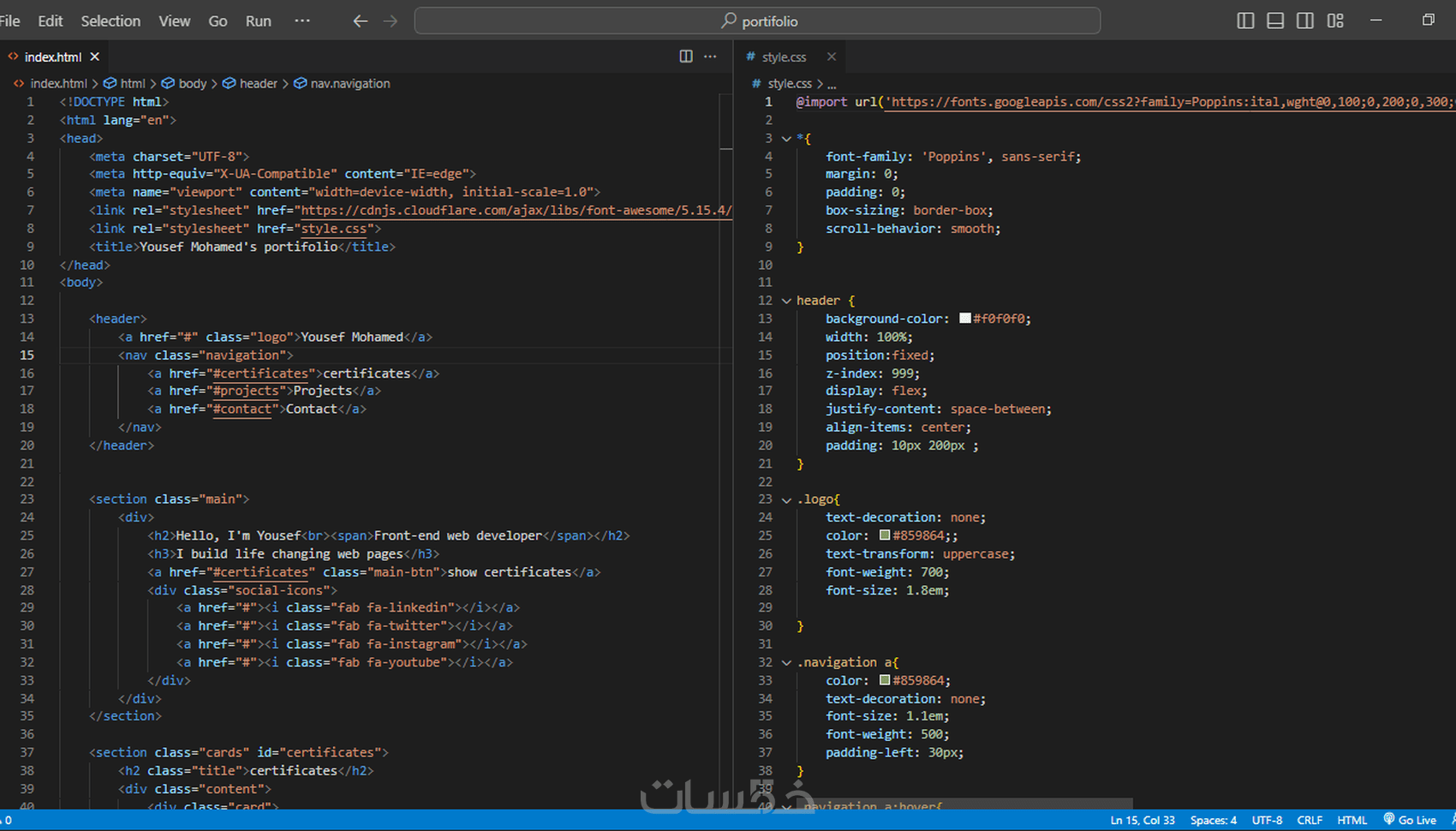Toggle the primary side bar

[1245, 21]
